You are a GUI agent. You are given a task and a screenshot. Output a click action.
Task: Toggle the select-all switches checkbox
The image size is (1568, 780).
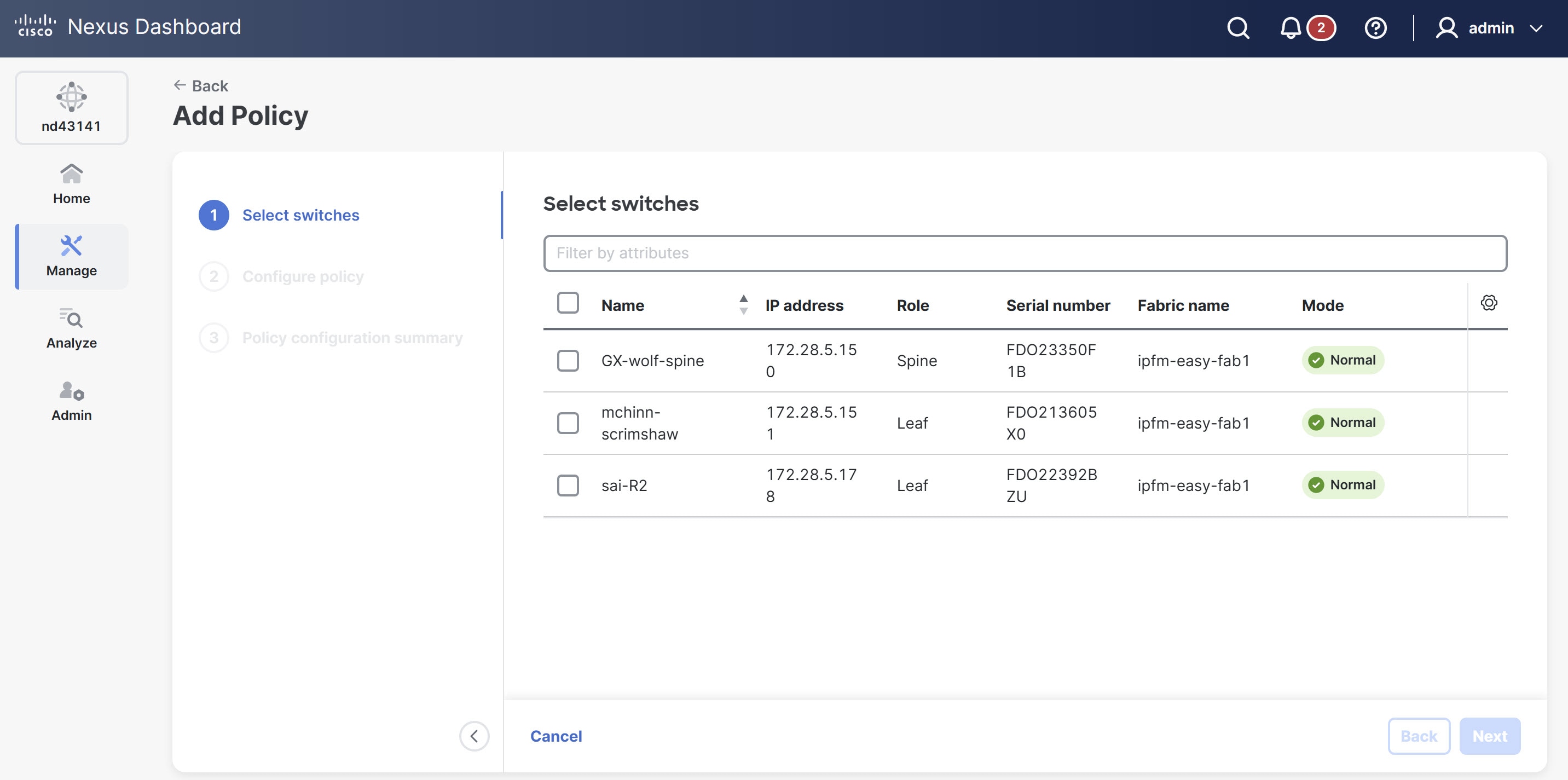[x=568, y=303]
